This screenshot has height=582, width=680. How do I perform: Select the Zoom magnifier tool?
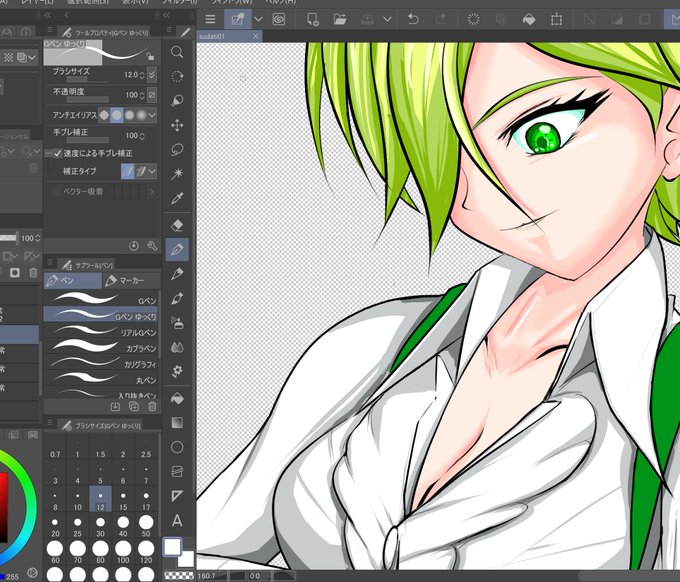pos(177,52)
